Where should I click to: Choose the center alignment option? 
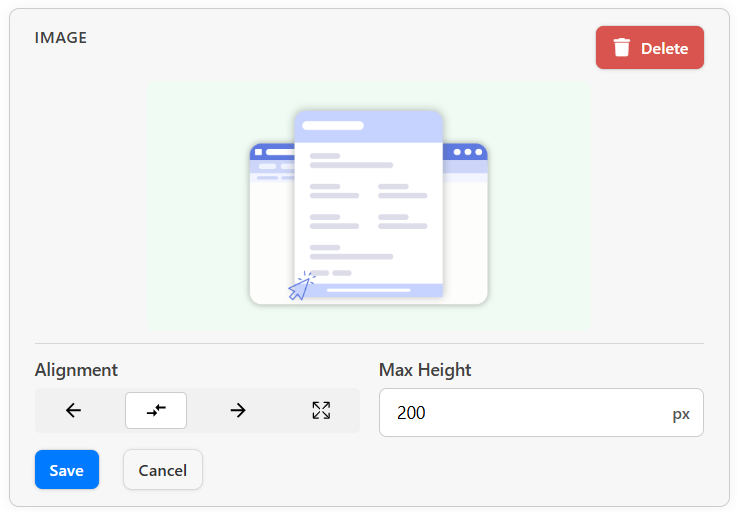156,410
